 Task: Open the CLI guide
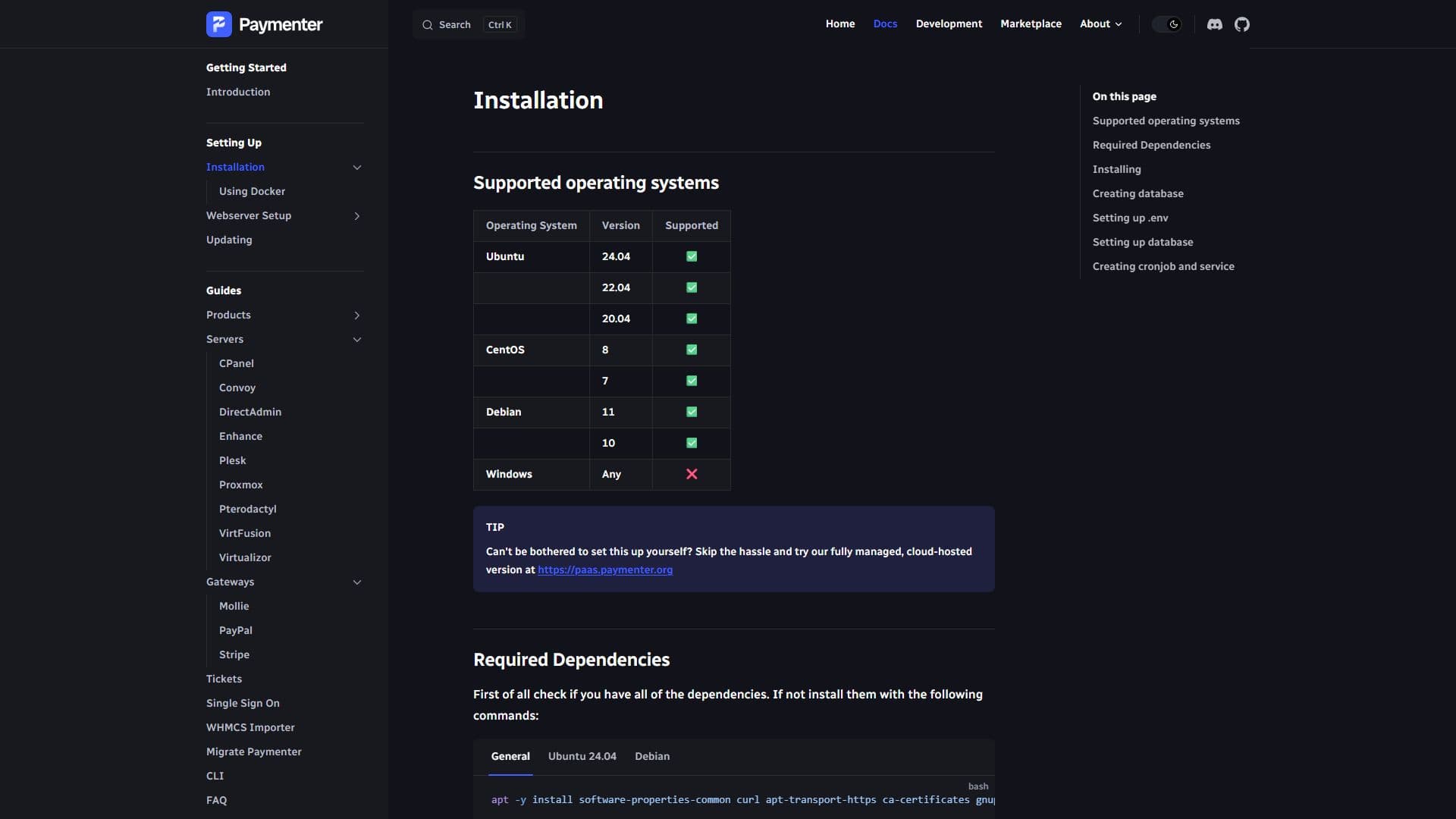tap(215, 777)
